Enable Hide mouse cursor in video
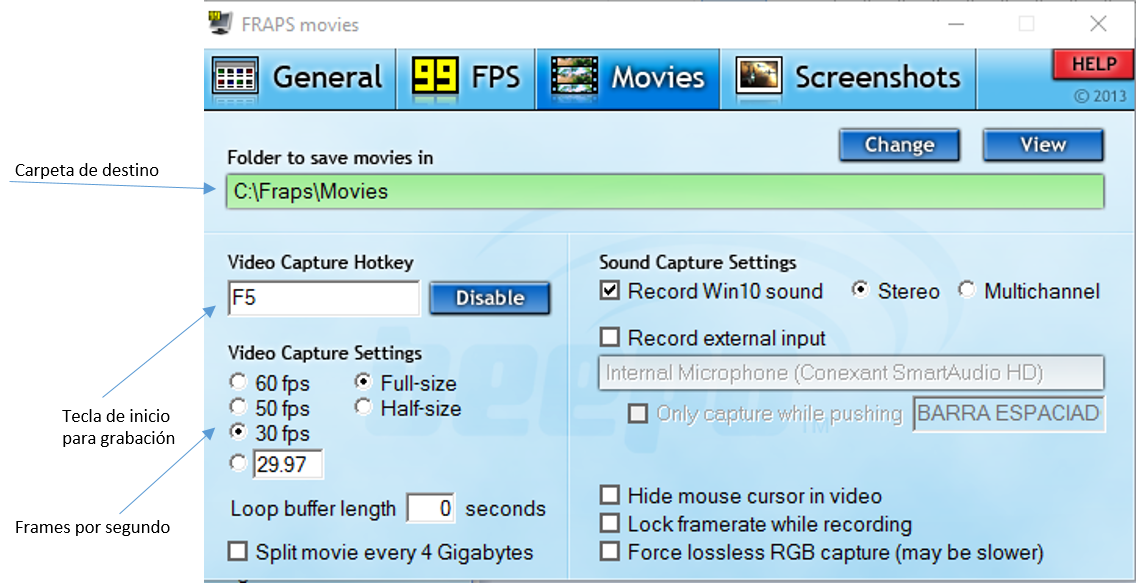Image resolution: width=1136 pixels, height=583 pixels. 610,496
